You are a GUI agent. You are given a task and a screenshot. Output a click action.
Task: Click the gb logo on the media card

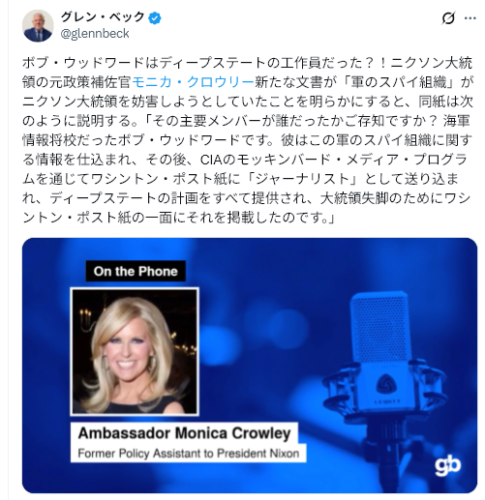tap(448, 466)
